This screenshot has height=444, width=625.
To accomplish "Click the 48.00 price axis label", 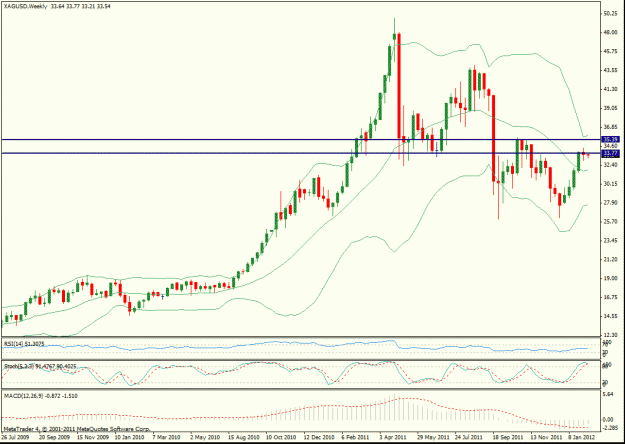I will point(611,33).
